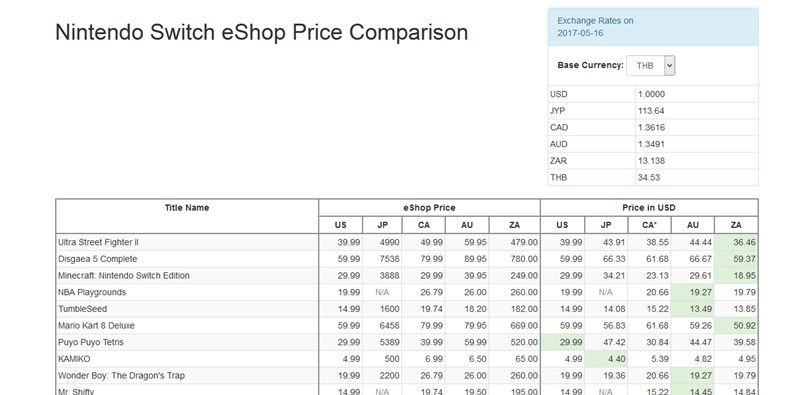Click Wonder Boy: The Dragon's Trap title
The height and width of the screenshot is (395, 800).
(121, 376)
